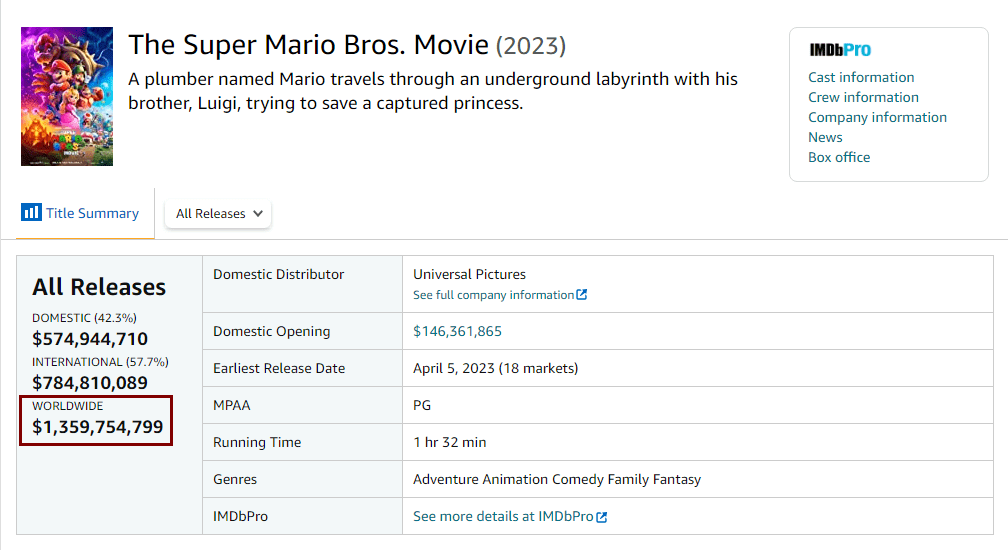1008x550 pixels.
Task: Visit the News link in IMDbPro box
Action: point(825,137)
